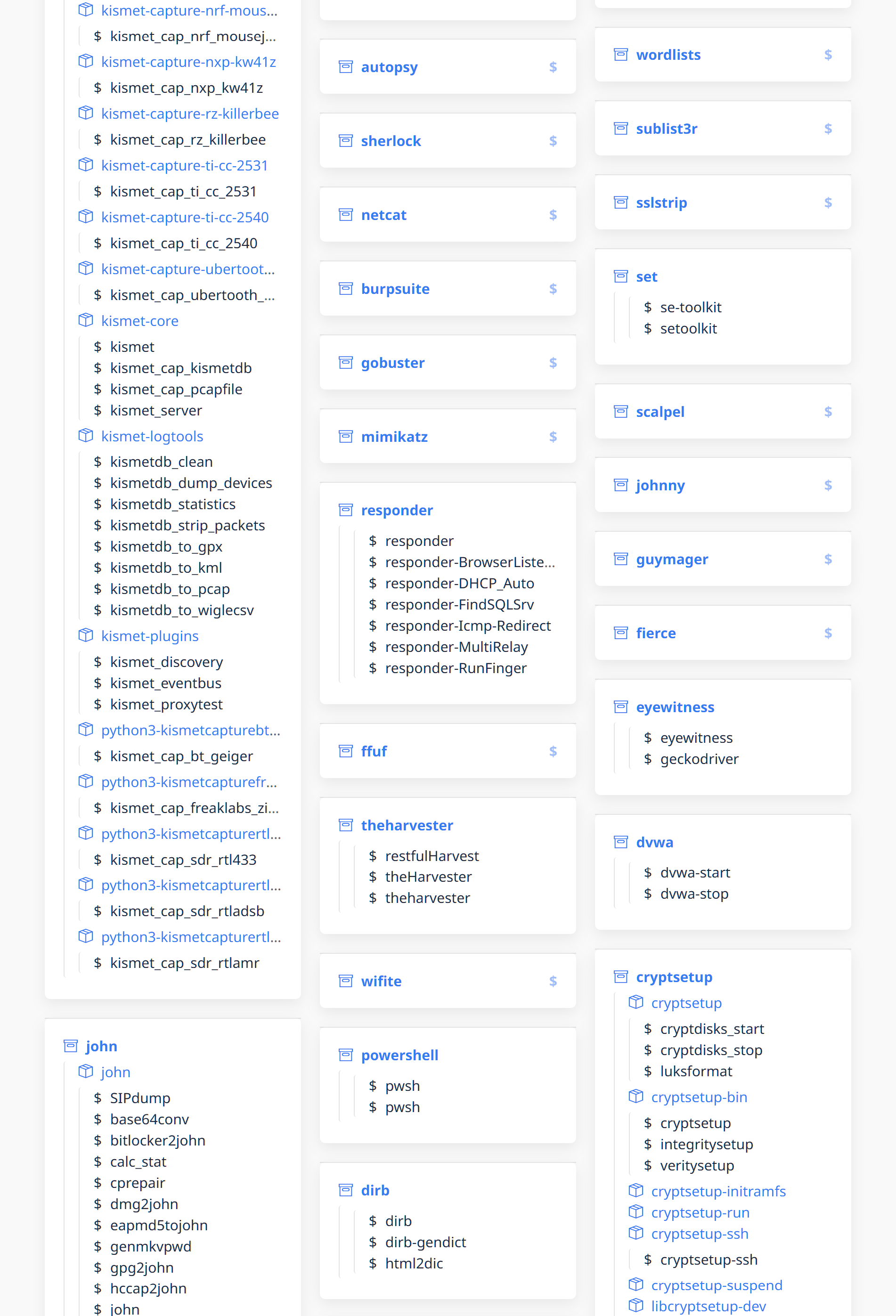
Task: Click the package icon beside kismet-core
Action: point(86,320)
